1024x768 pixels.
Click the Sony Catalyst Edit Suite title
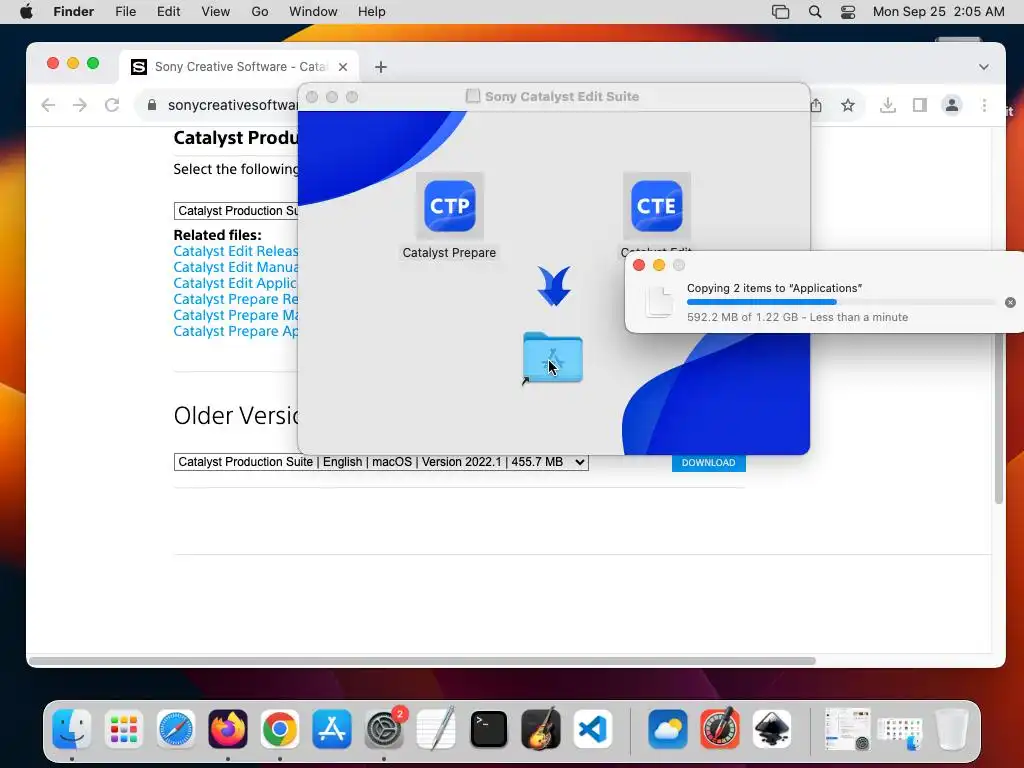(562, 97)
